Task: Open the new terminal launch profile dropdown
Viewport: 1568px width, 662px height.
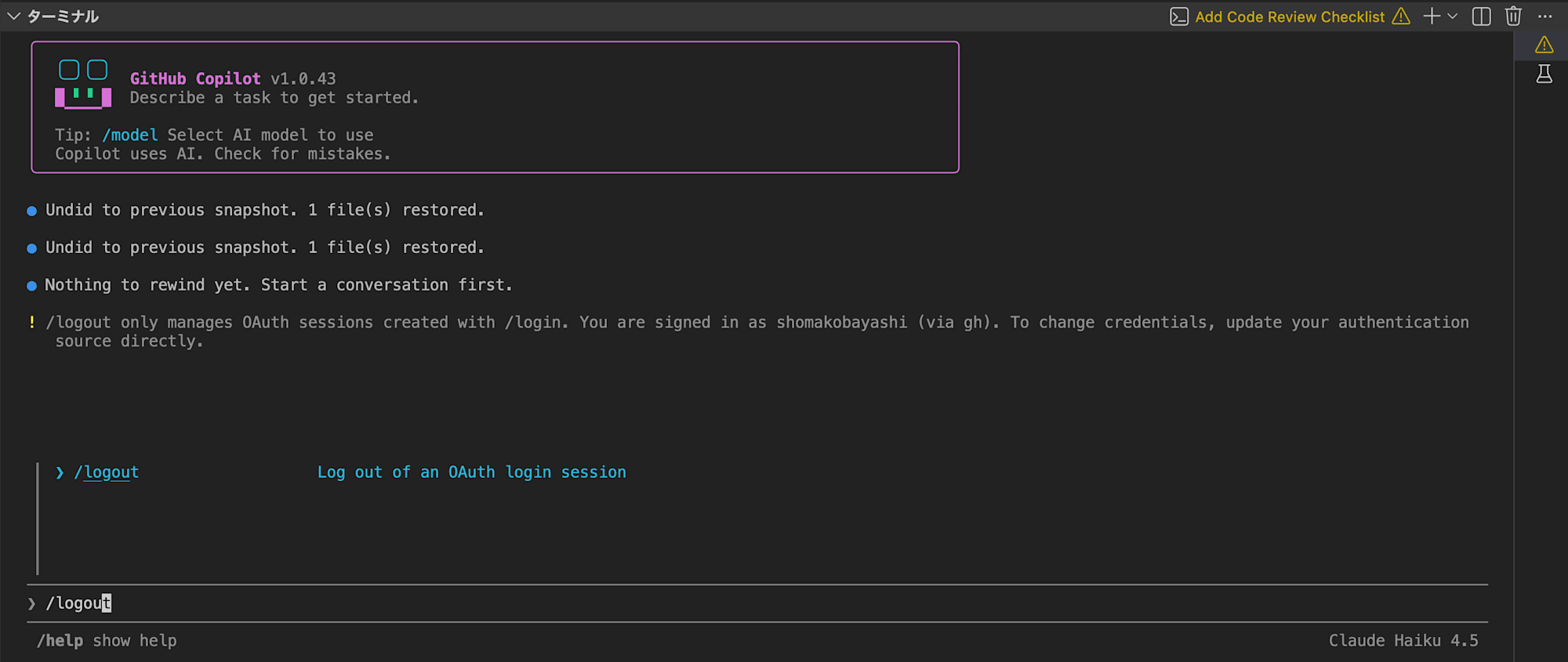Action: tap(1453, 16)
